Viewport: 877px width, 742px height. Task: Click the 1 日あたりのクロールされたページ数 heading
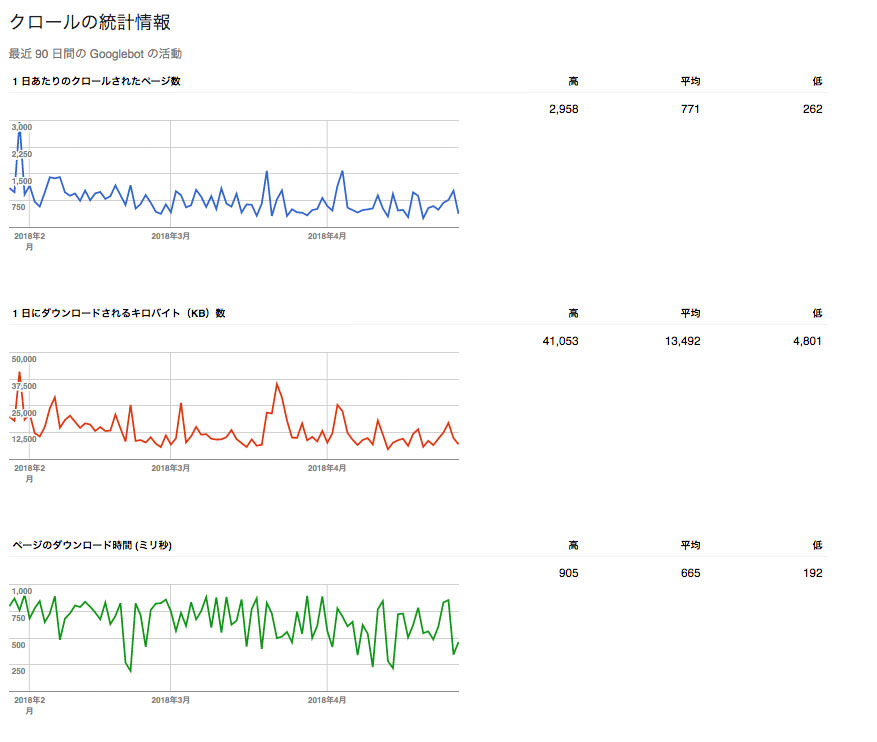click(96, 81)
